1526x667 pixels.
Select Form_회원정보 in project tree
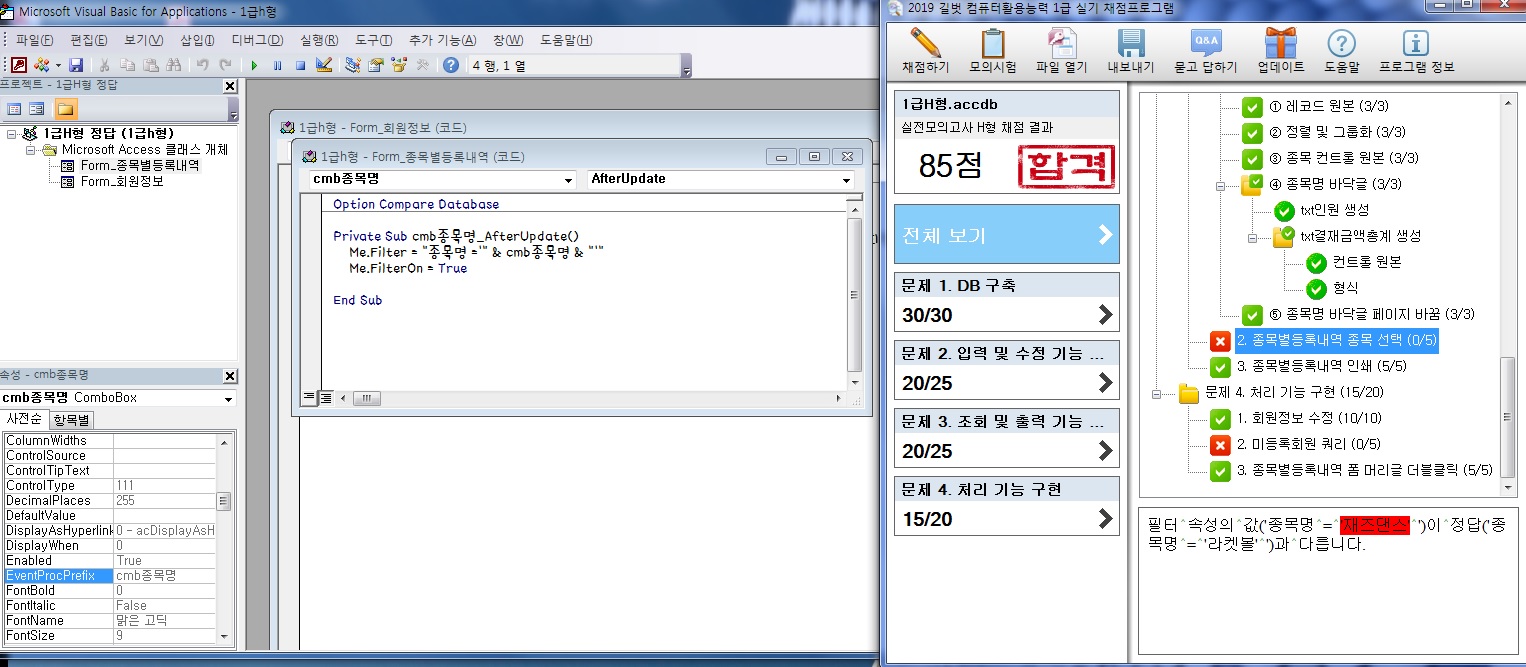[x=122, y=182]
